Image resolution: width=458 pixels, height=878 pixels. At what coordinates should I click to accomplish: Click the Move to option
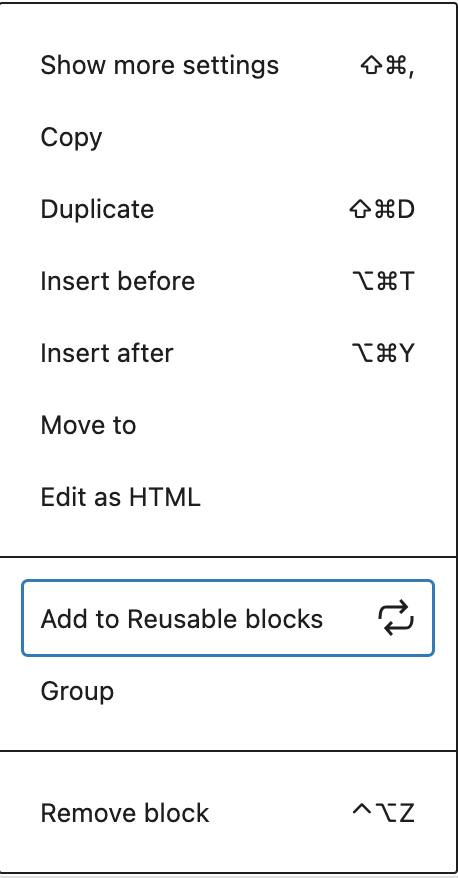(228, 426)
